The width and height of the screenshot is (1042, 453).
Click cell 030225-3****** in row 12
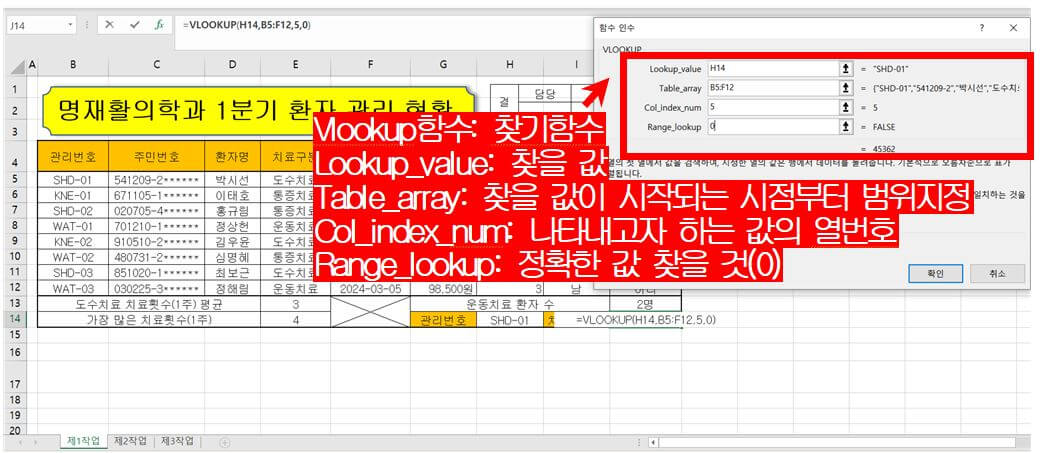(156, 289)
